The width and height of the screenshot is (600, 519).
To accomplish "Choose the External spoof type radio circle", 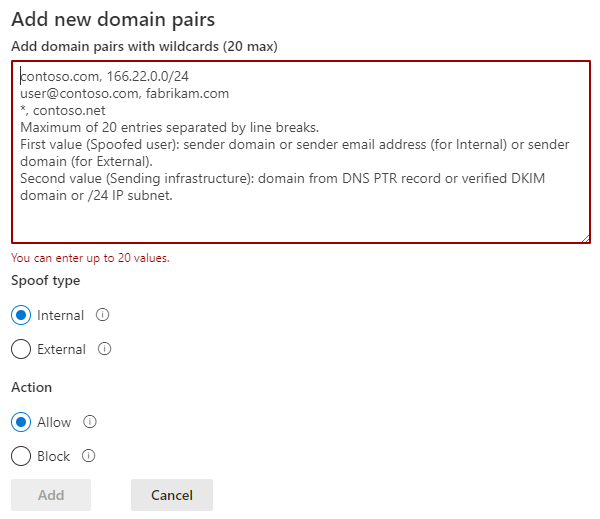I will point(21,349).
